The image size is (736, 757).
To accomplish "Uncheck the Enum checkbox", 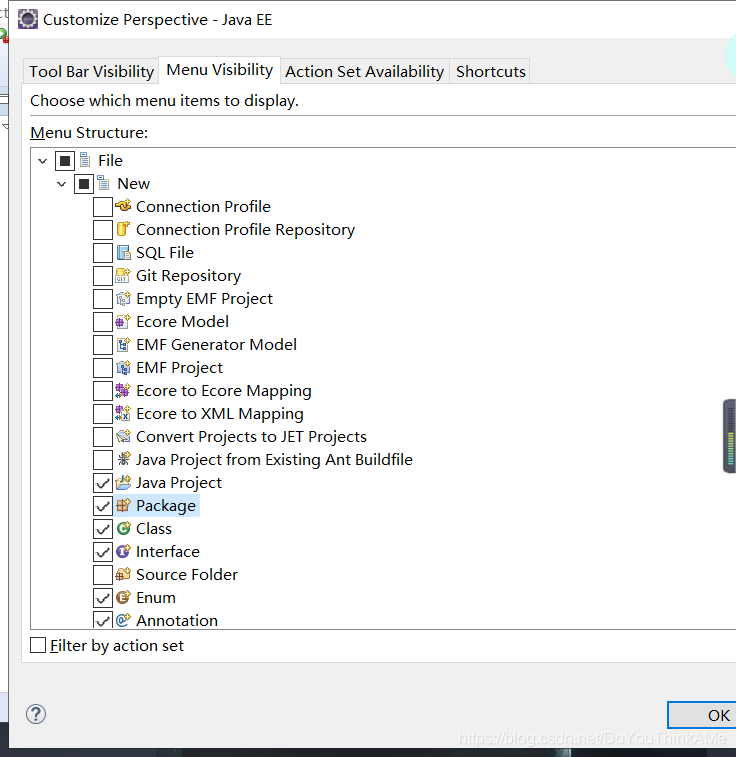I will tap(103, 598).
